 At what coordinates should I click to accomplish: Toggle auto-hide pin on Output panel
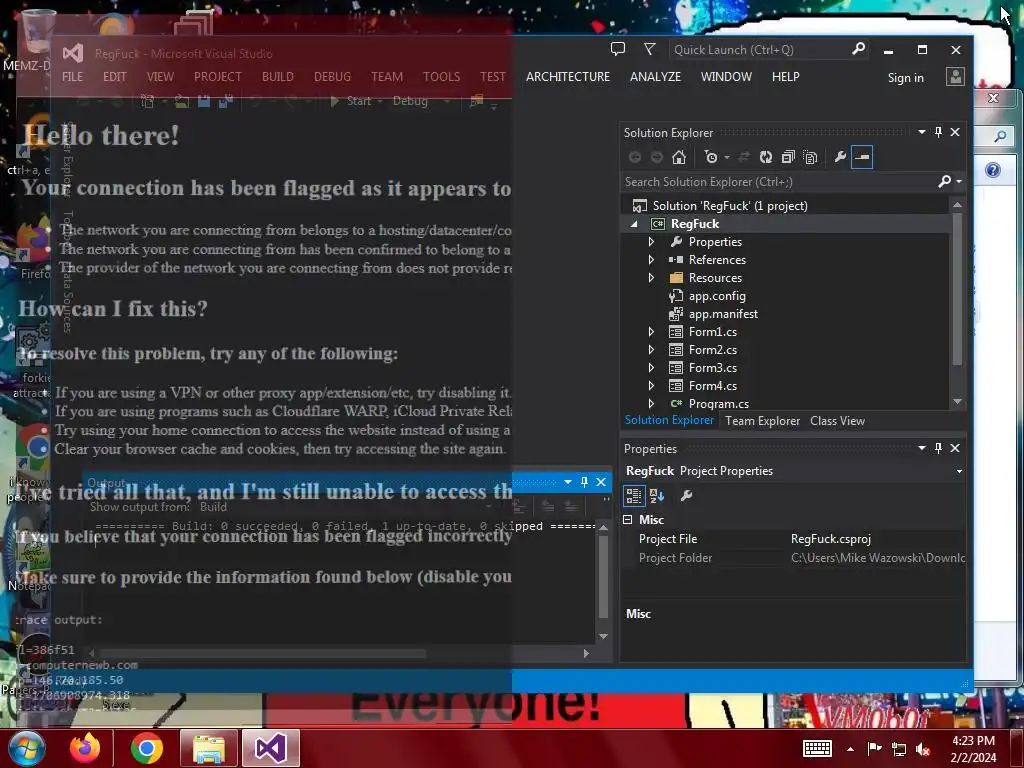[584, 482]
